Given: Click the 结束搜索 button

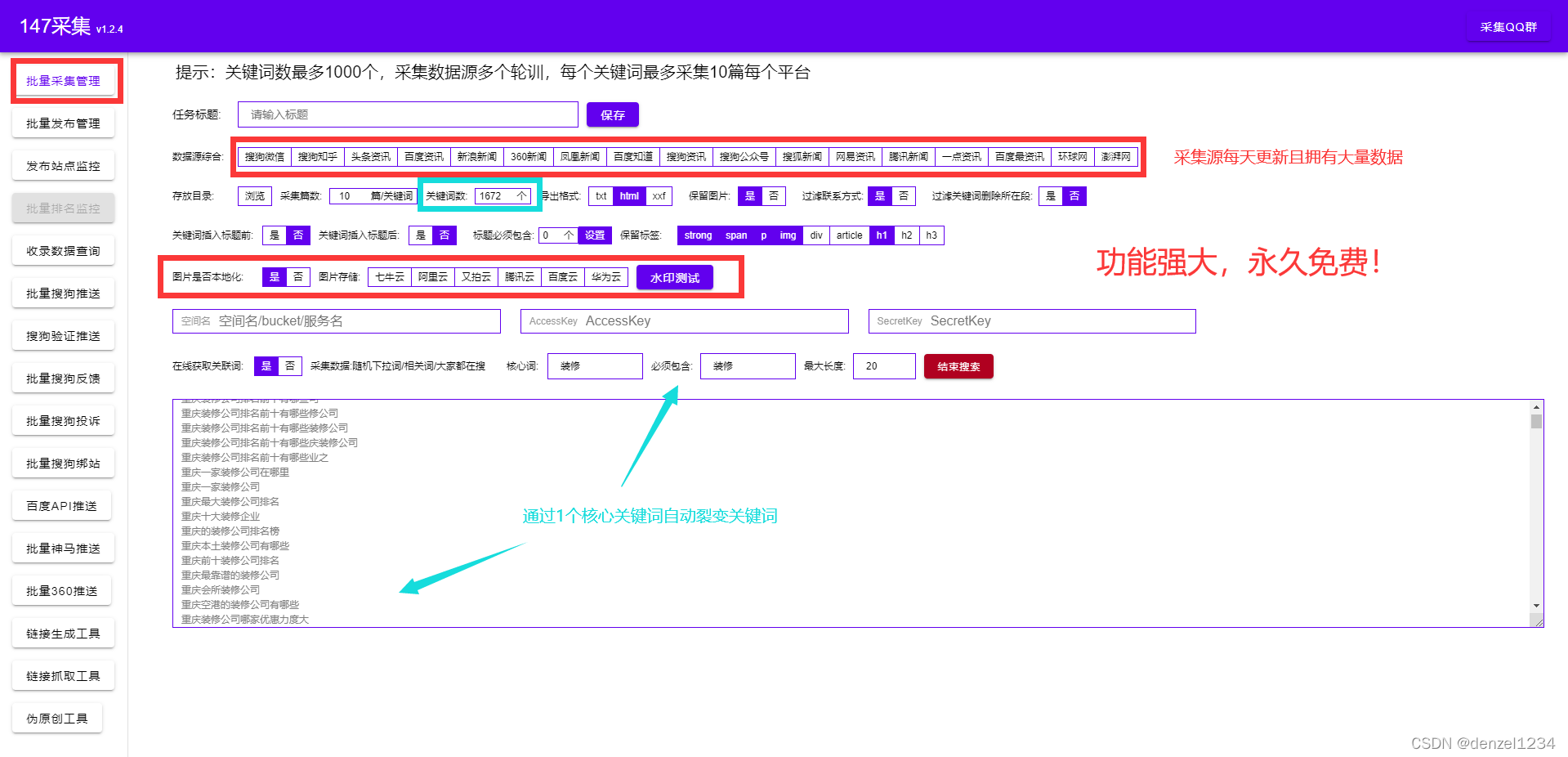Looking at the screenshot, I should point(958,365).
